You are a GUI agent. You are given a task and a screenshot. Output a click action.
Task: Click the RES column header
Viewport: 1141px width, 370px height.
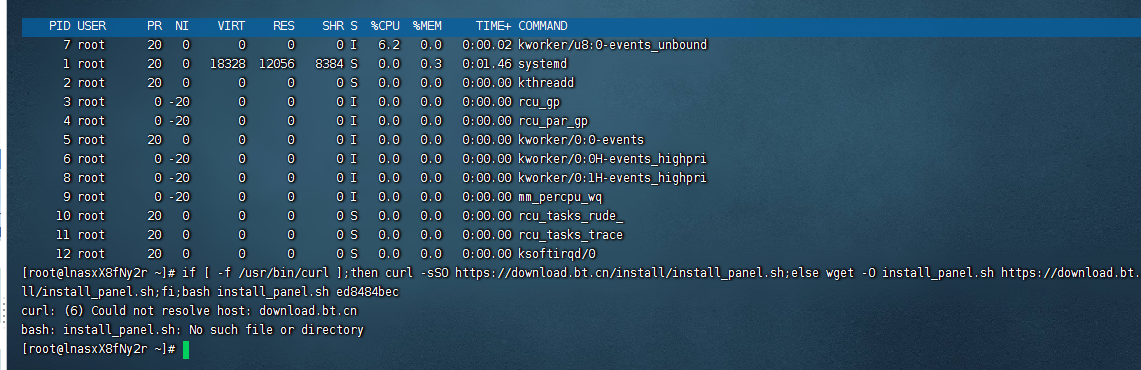coord(283,26)
